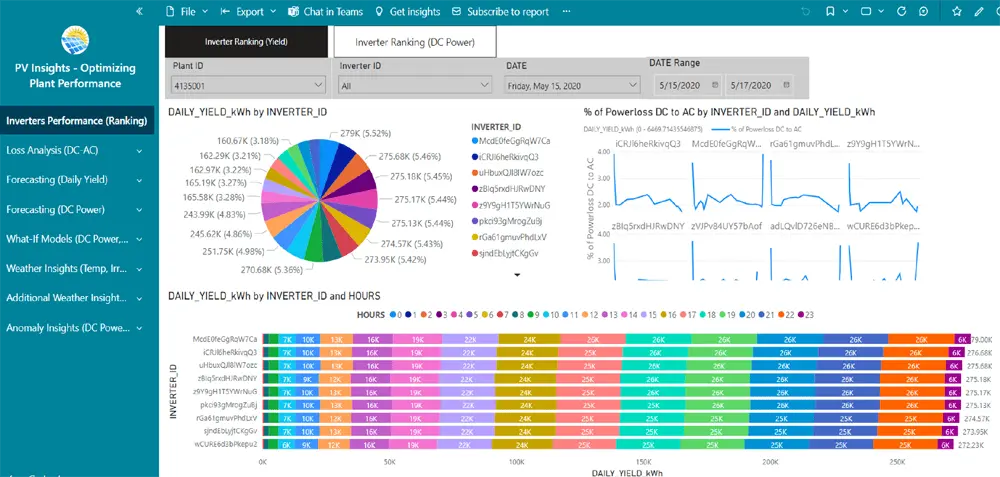1000x477 pixels.
Task: Open the Inverter ID dropdown
Action: tap(415, 86)
